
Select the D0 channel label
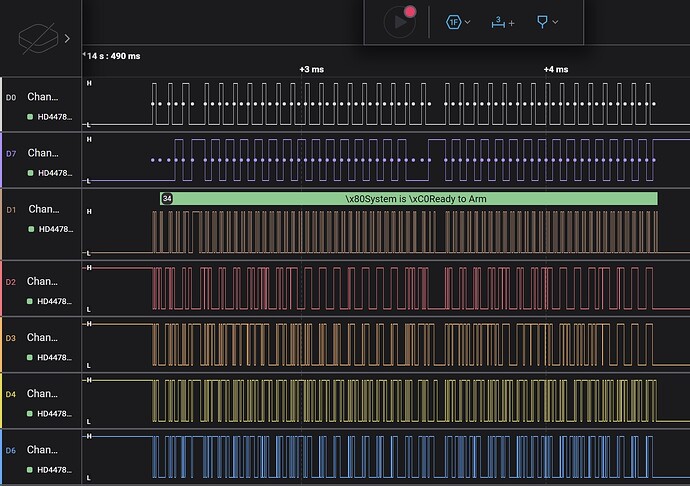pyautogui.click(x=11, y=97)
